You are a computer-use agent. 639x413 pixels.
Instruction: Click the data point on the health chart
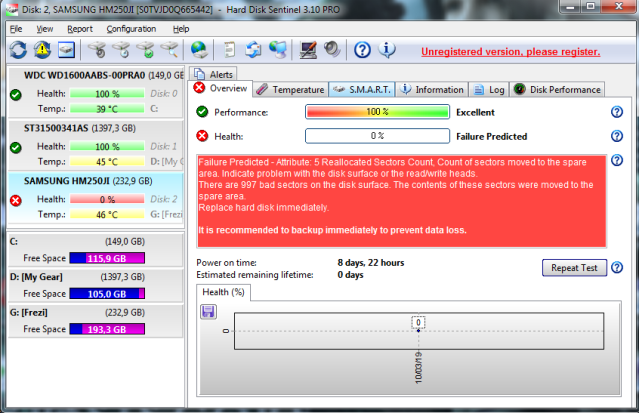click(419, 323)
